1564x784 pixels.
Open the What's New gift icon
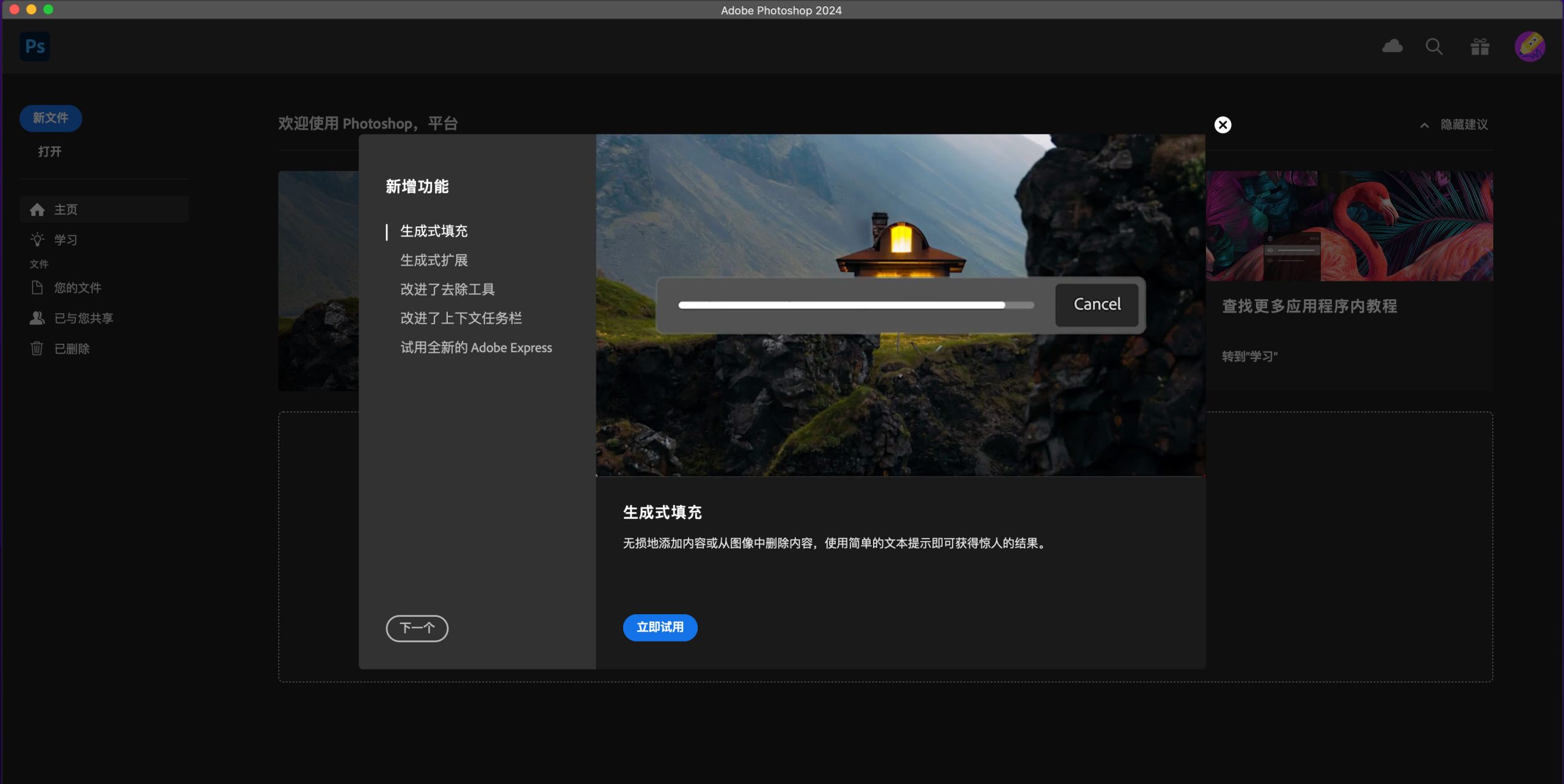pos(1480,46)
